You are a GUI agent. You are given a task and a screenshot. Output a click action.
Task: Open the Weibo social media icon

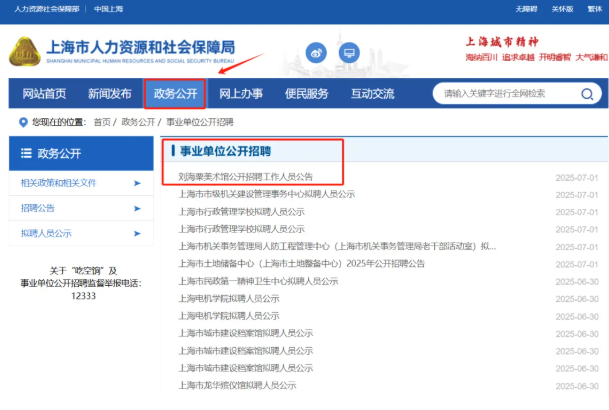tap(317, 52)
